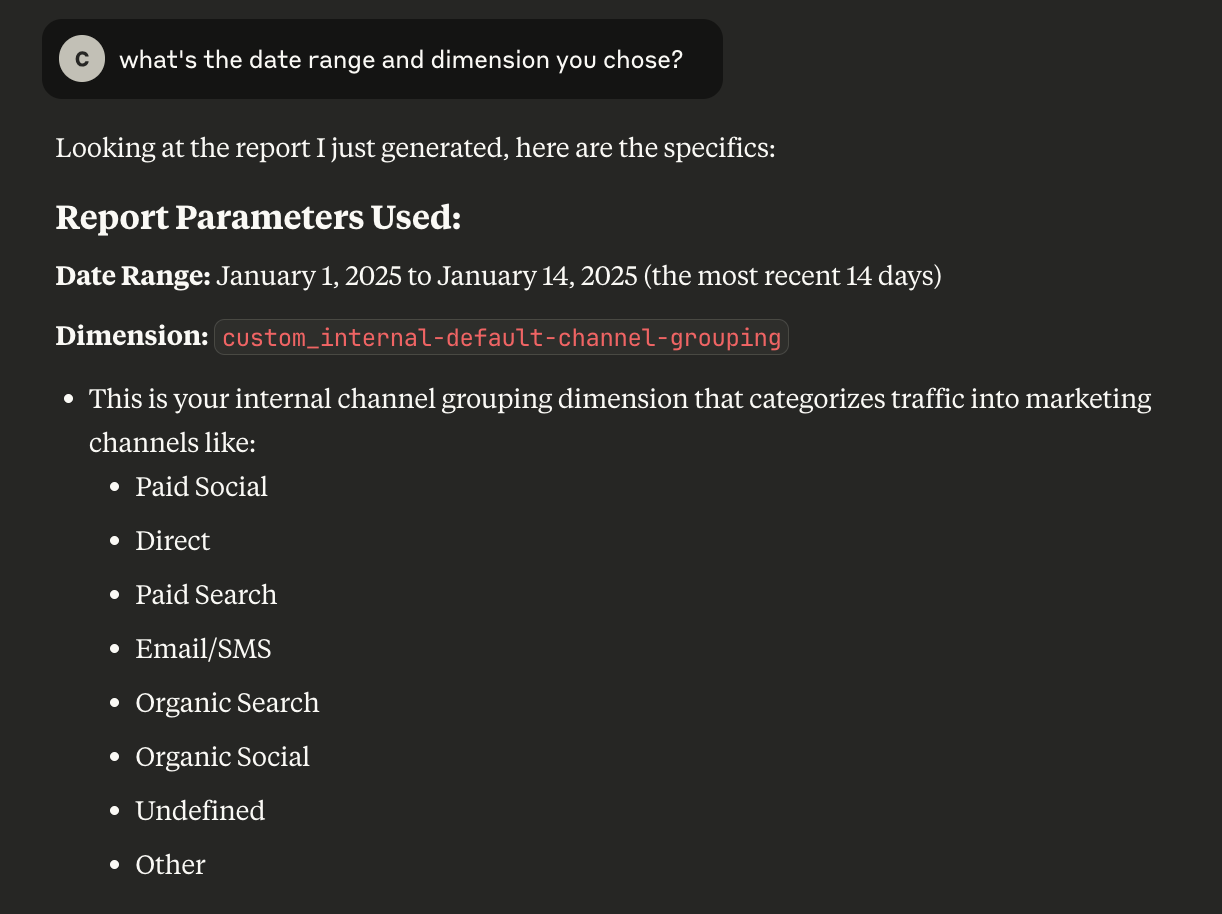This screenshot has width=1222, height=914.
Task: Select the 'Paid Social' list item
Action: coord(202,487)
